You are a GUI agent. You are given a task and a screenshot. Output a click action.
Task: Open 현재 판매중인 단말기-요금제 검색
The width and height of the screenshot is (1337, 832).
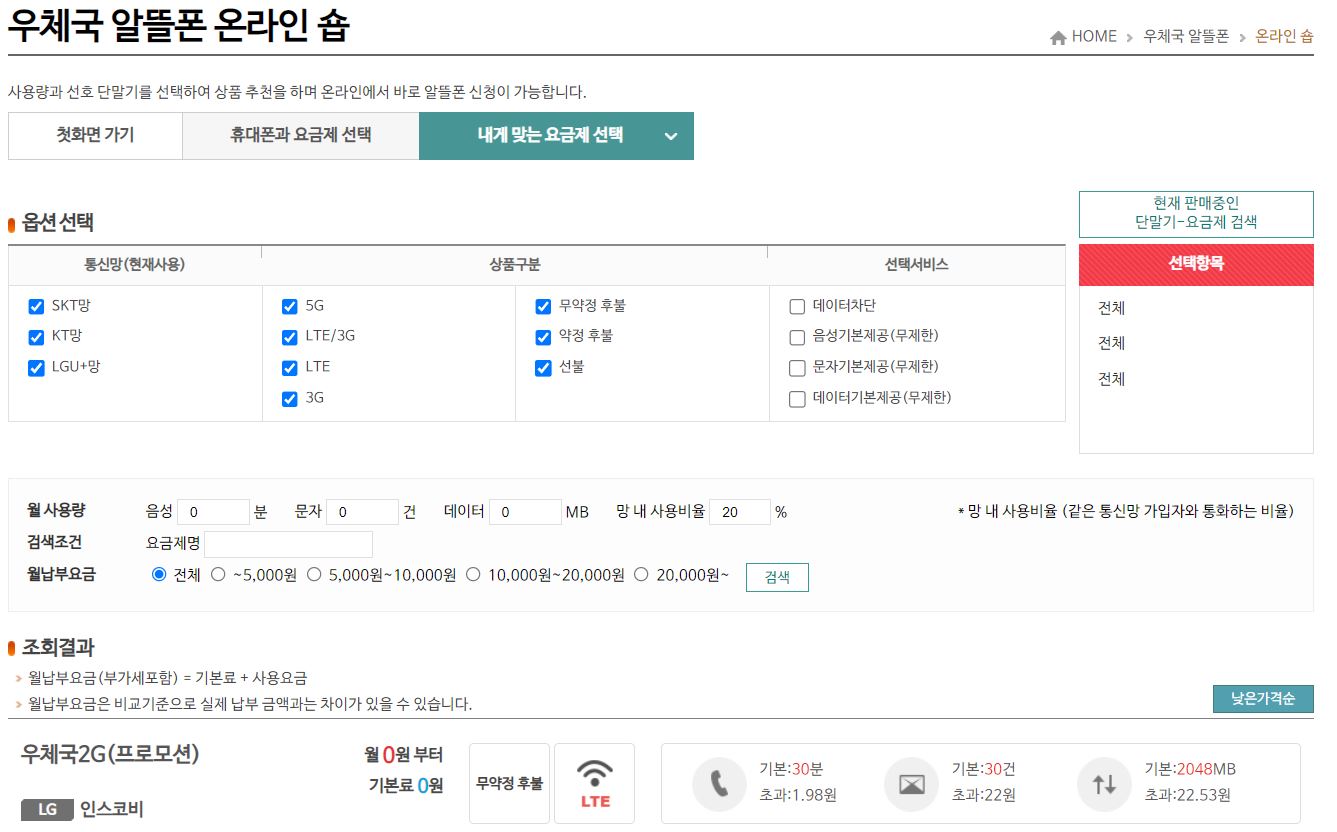pos(1196,213)
